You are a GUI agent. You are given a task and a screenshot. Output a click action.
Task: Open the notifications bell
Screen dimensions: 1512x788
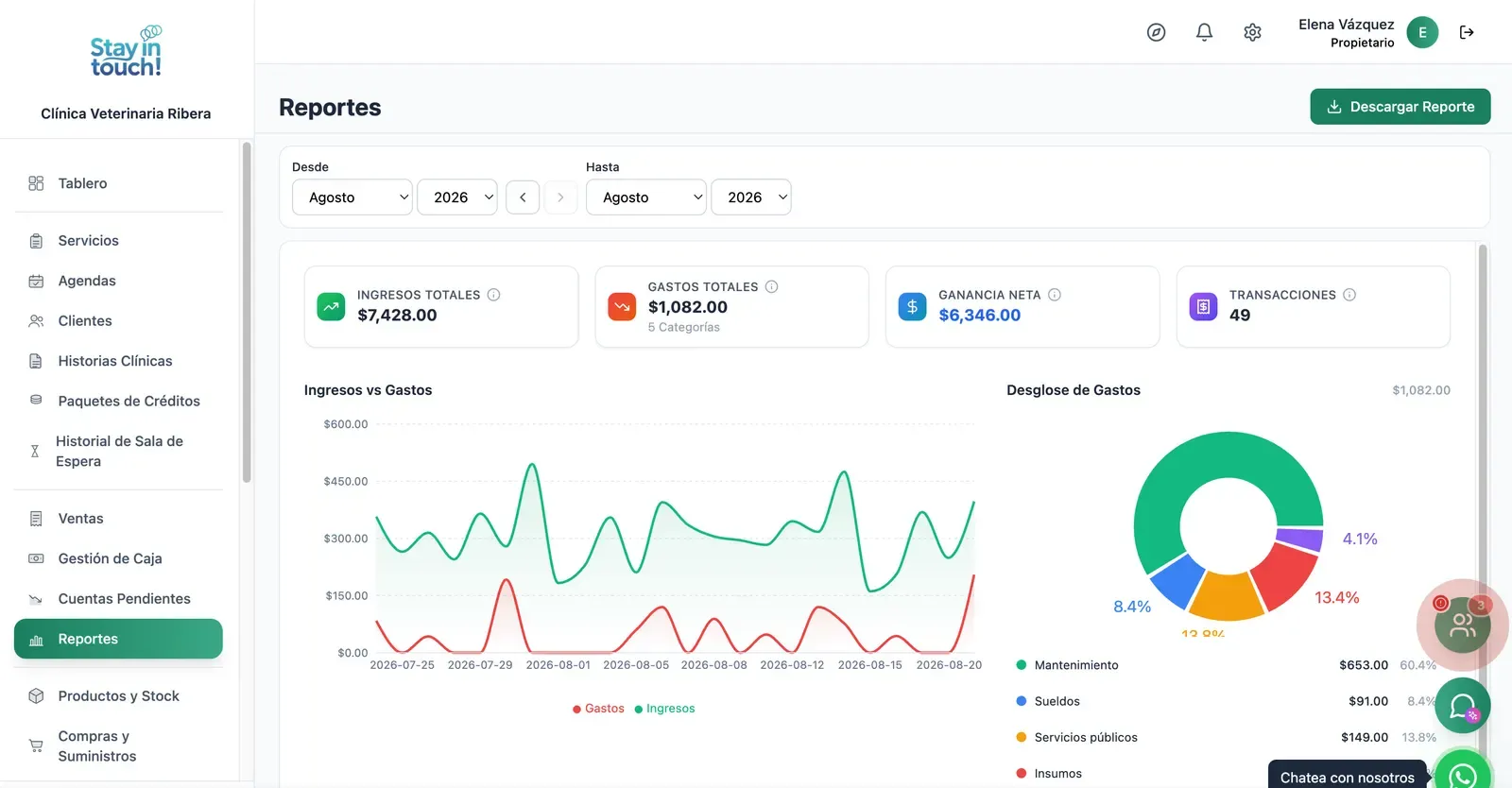click(x=1204, y=32)
